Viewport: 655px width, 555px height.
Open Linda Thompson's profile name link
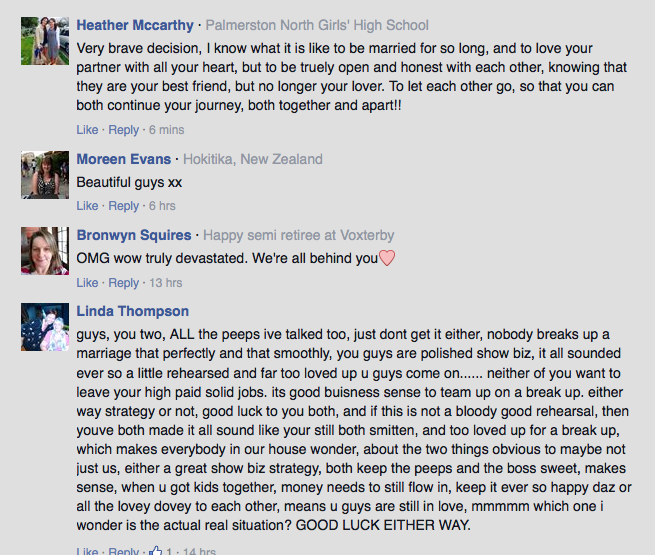(132, 311)
